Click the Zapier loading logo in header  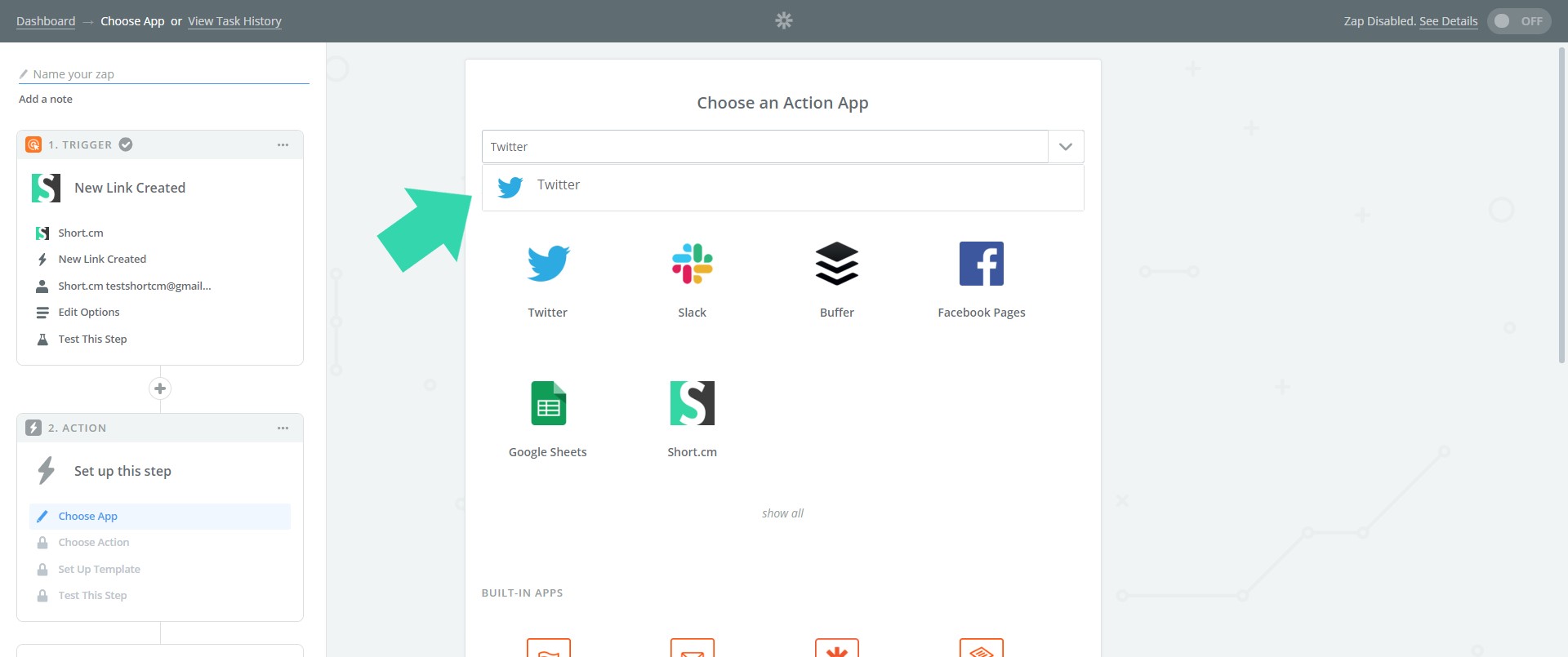784,20
